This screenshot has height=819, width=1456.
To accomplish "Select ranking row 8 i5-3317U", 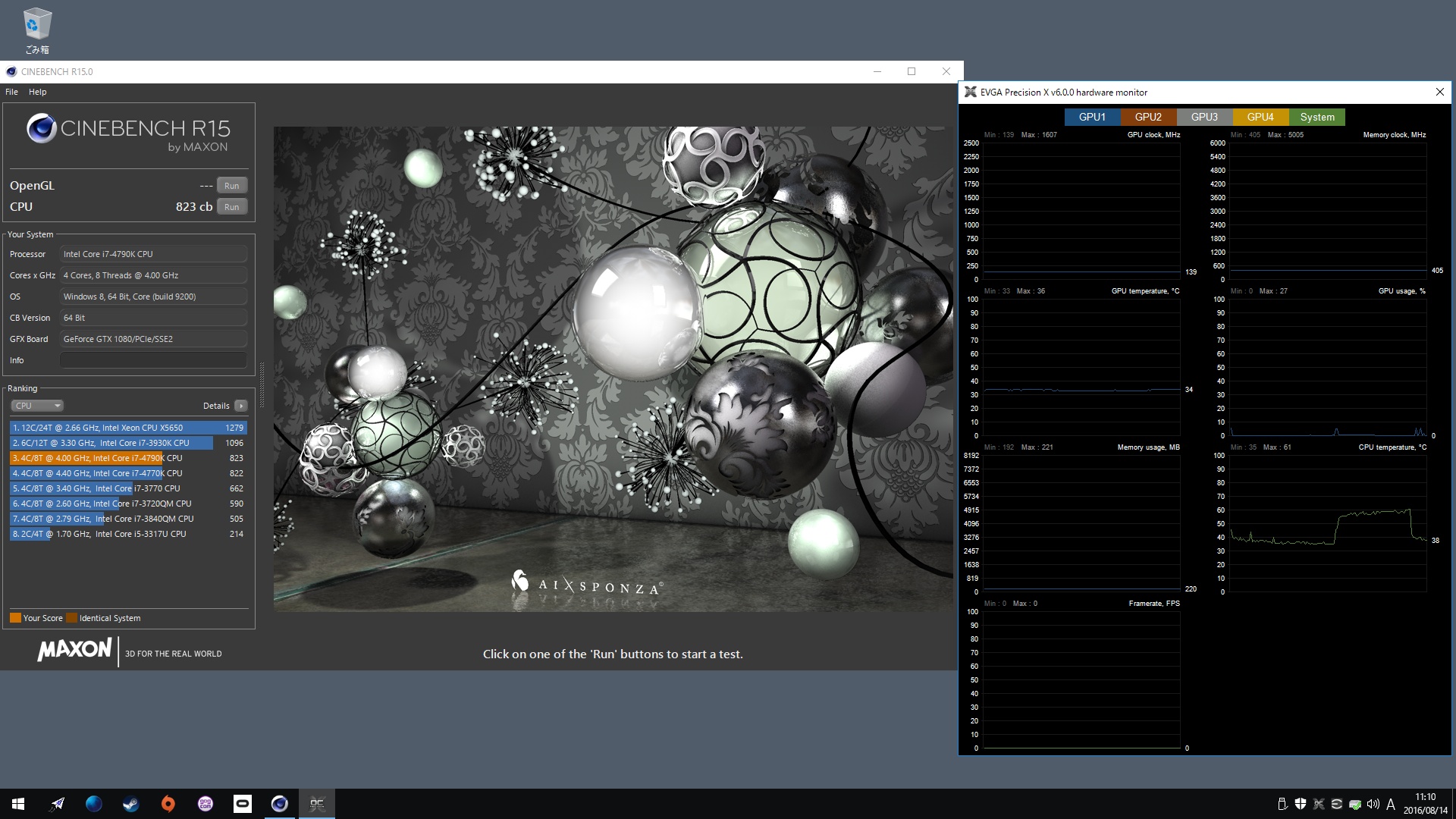I will 128,534.
